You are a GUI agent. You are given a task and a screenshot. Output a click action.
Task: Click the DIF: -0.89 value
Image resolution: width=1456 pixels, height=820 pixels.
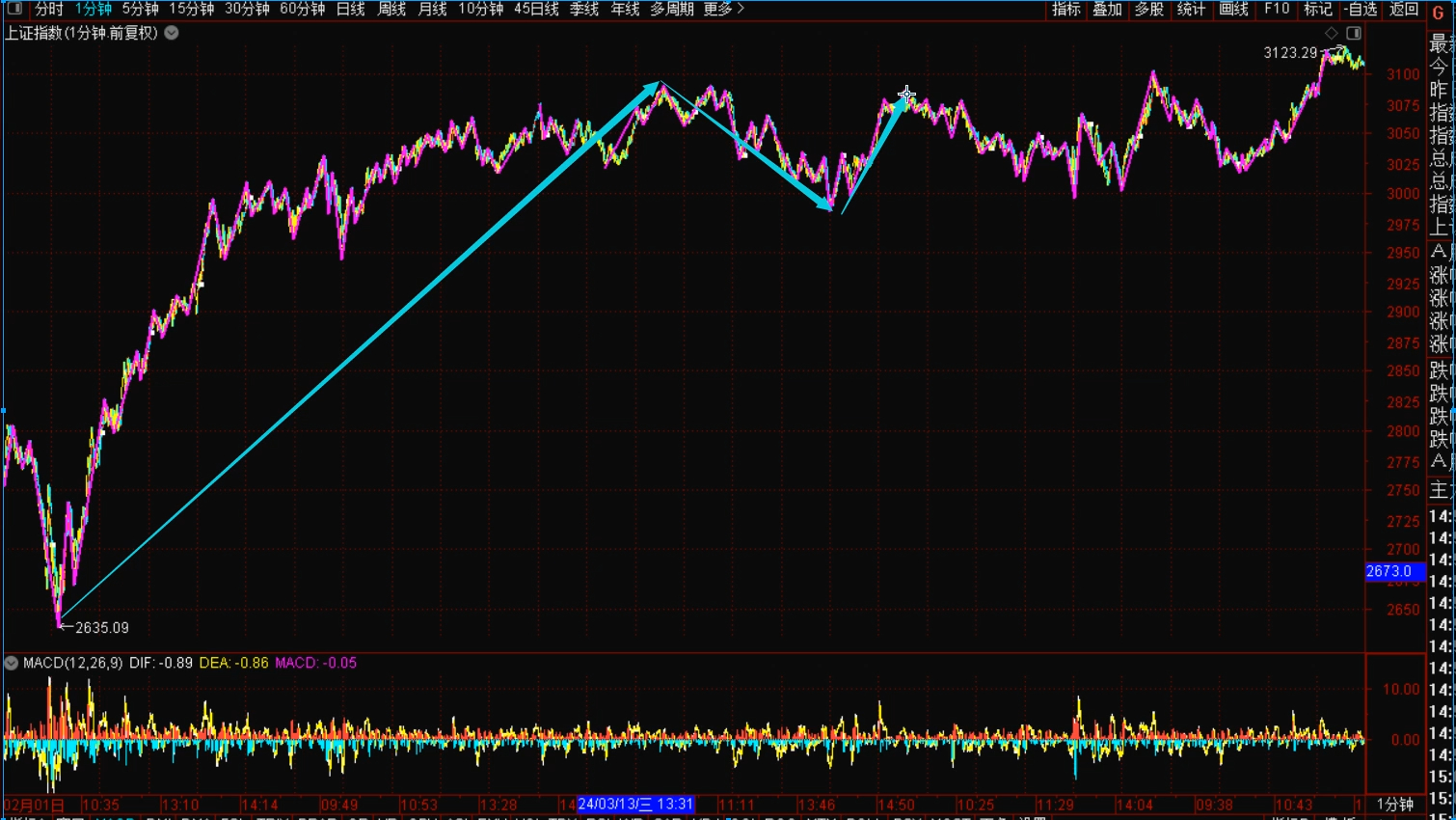pos(161,663)
